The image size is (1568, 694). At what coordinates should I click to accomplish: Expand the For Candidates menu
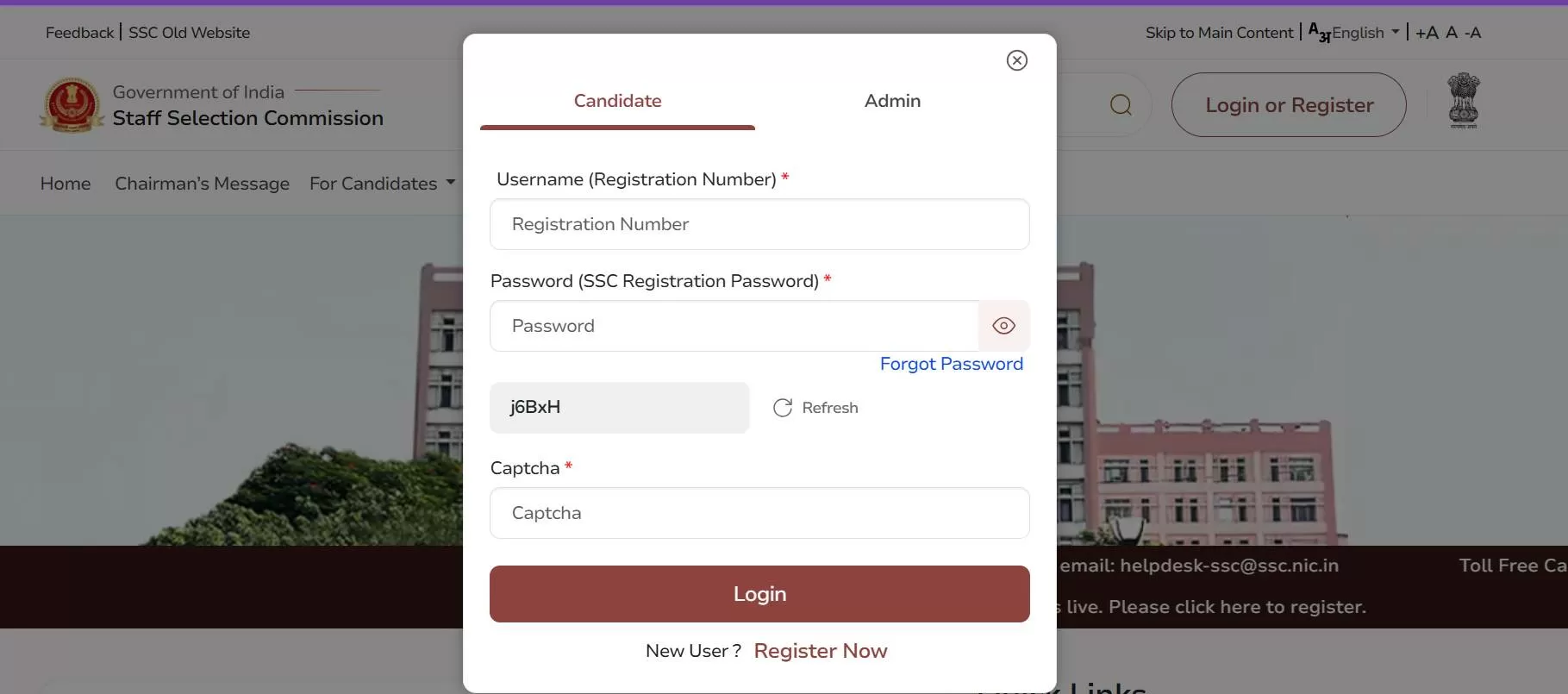(382, 184)
